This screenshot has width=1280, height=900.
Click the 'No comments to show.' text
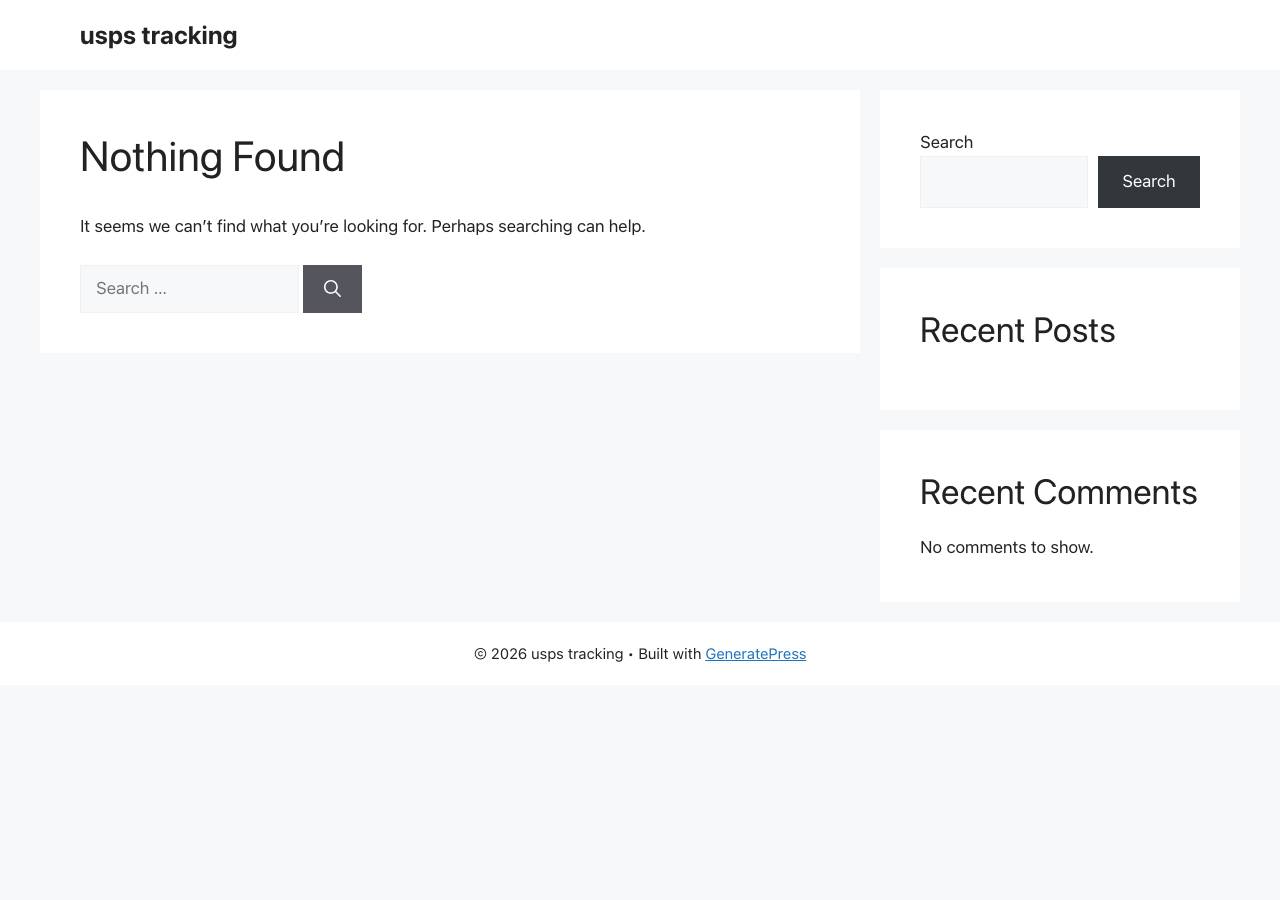[1007, 548]
